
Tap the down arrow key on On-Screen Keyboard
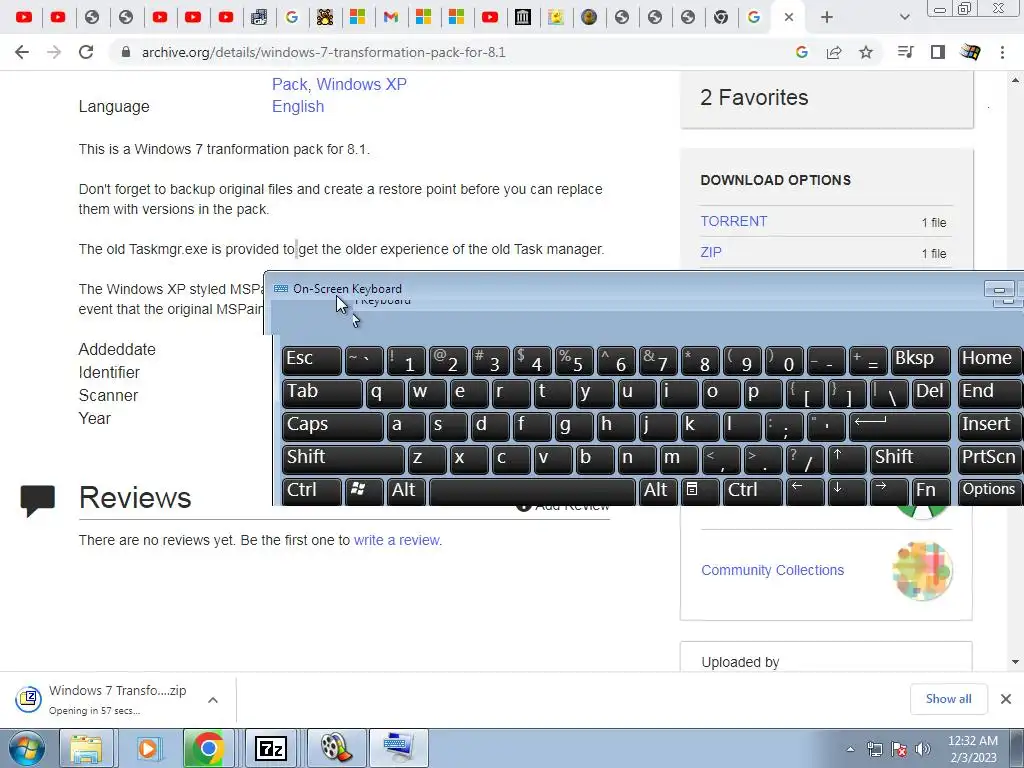(847, 491)
